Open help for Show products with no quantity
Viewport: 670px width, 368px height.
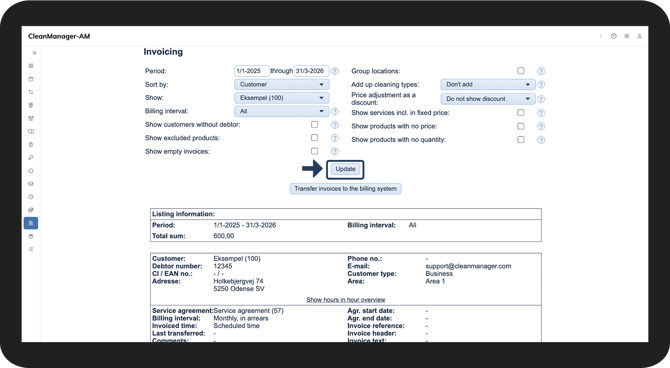541,140
